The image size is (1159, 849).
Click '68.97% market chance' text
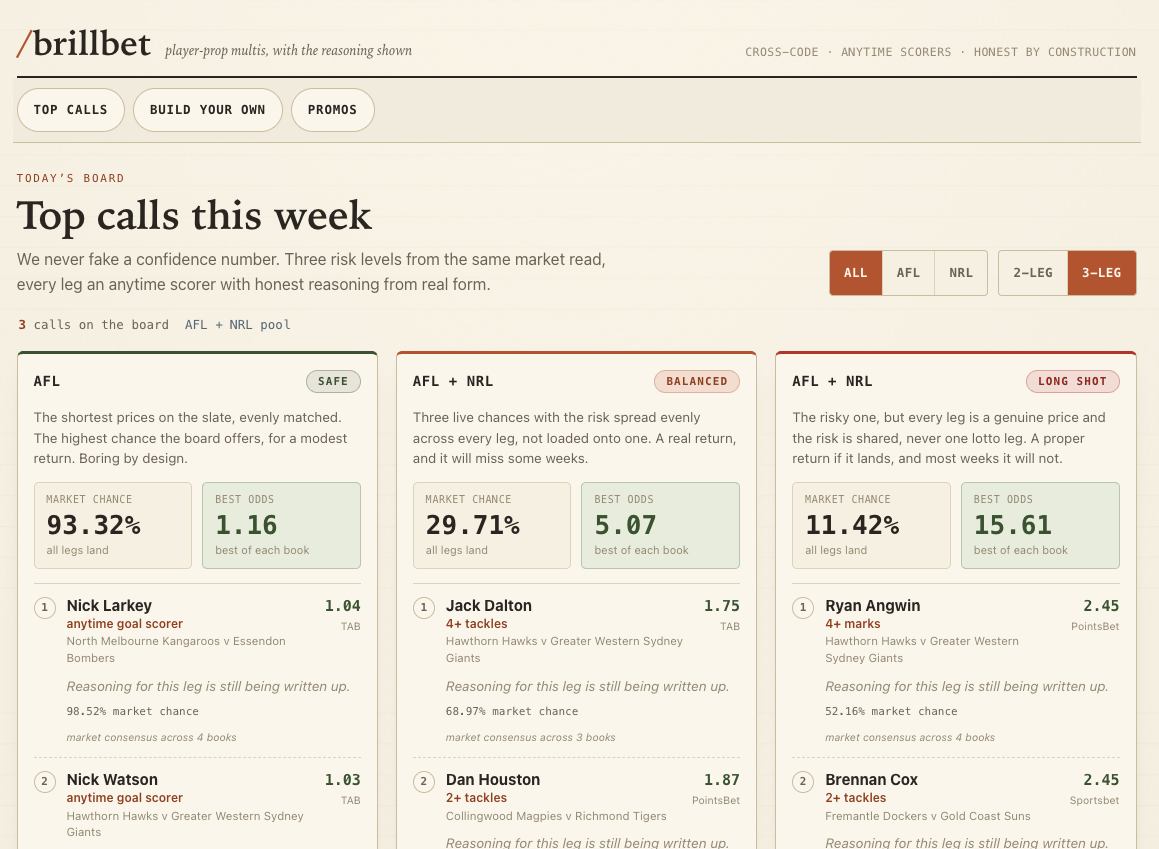click(x=511, y=712)
